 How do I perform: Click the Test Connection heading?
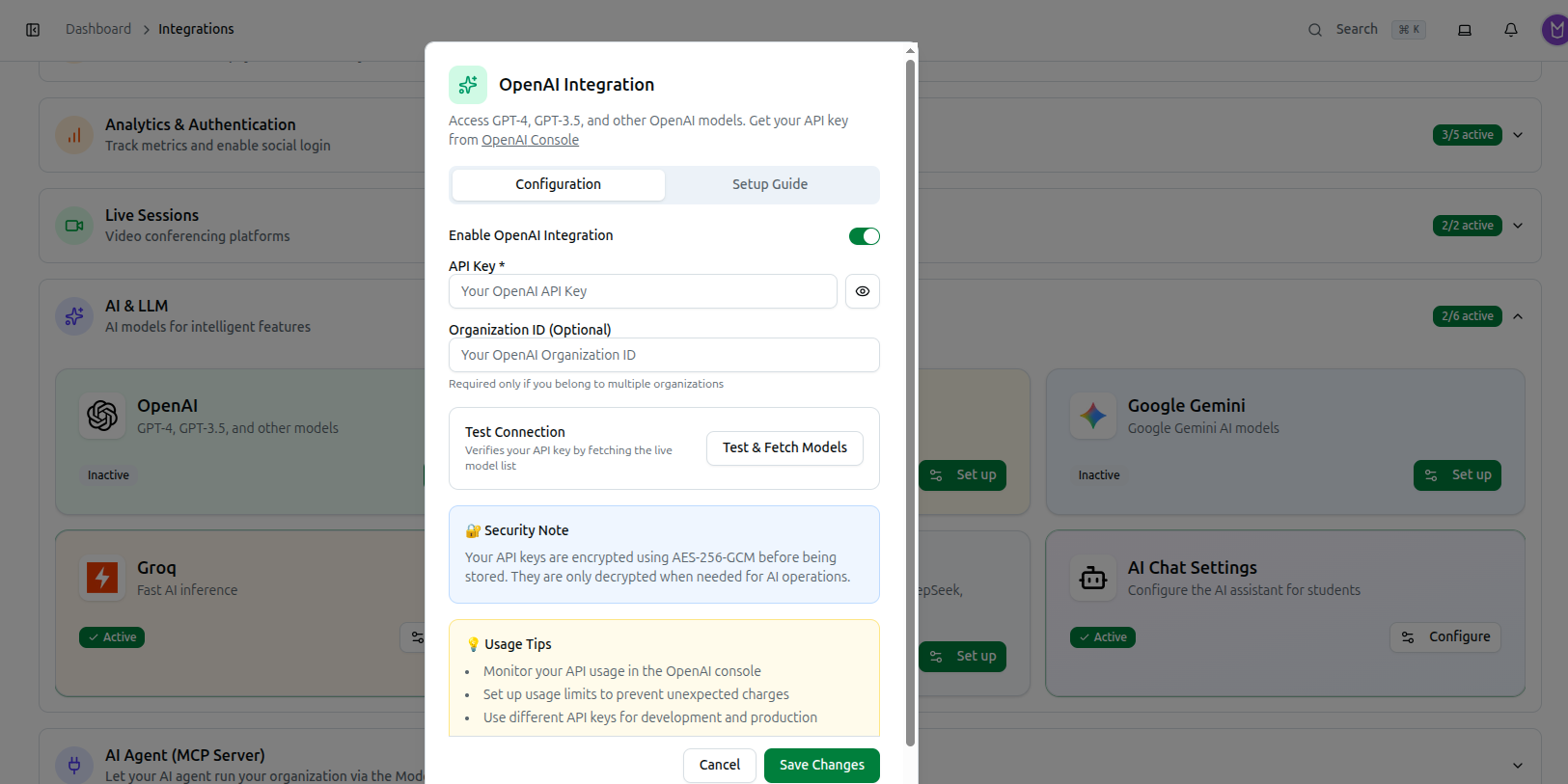click(x=515, y=432)
